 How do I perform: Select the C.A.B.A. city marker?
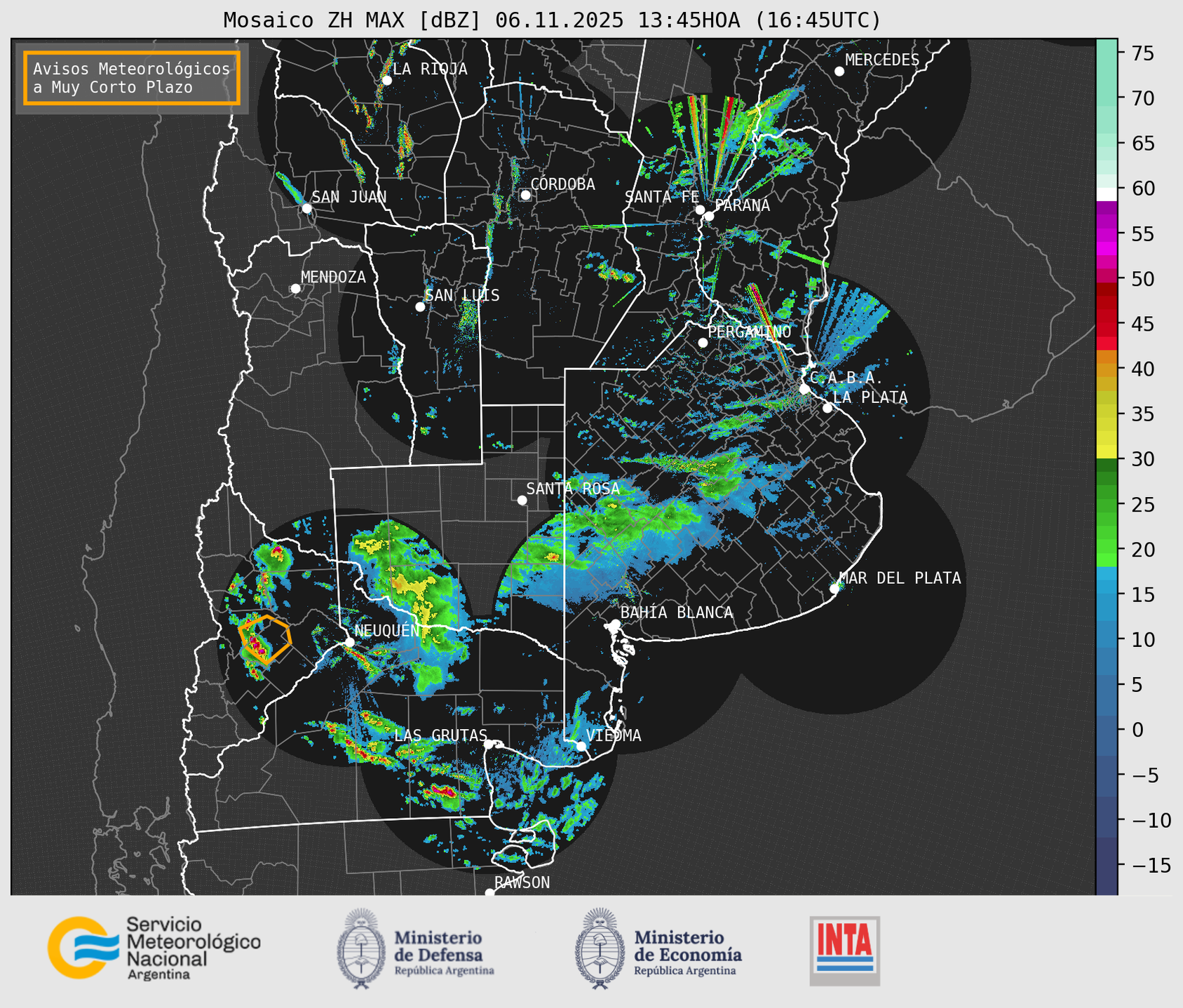pos(804,389)
